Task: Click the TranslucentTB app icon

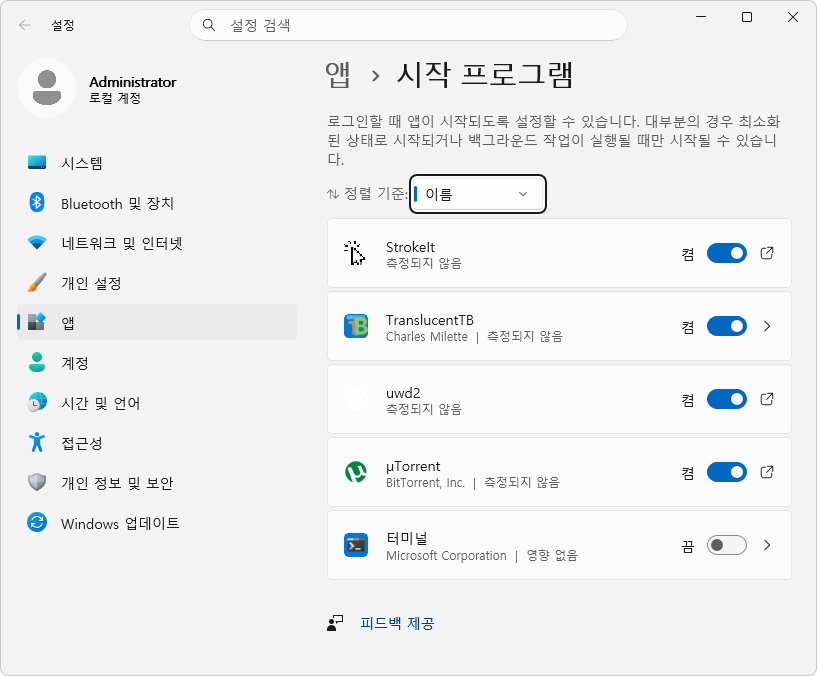Action: tap(356, 326)
